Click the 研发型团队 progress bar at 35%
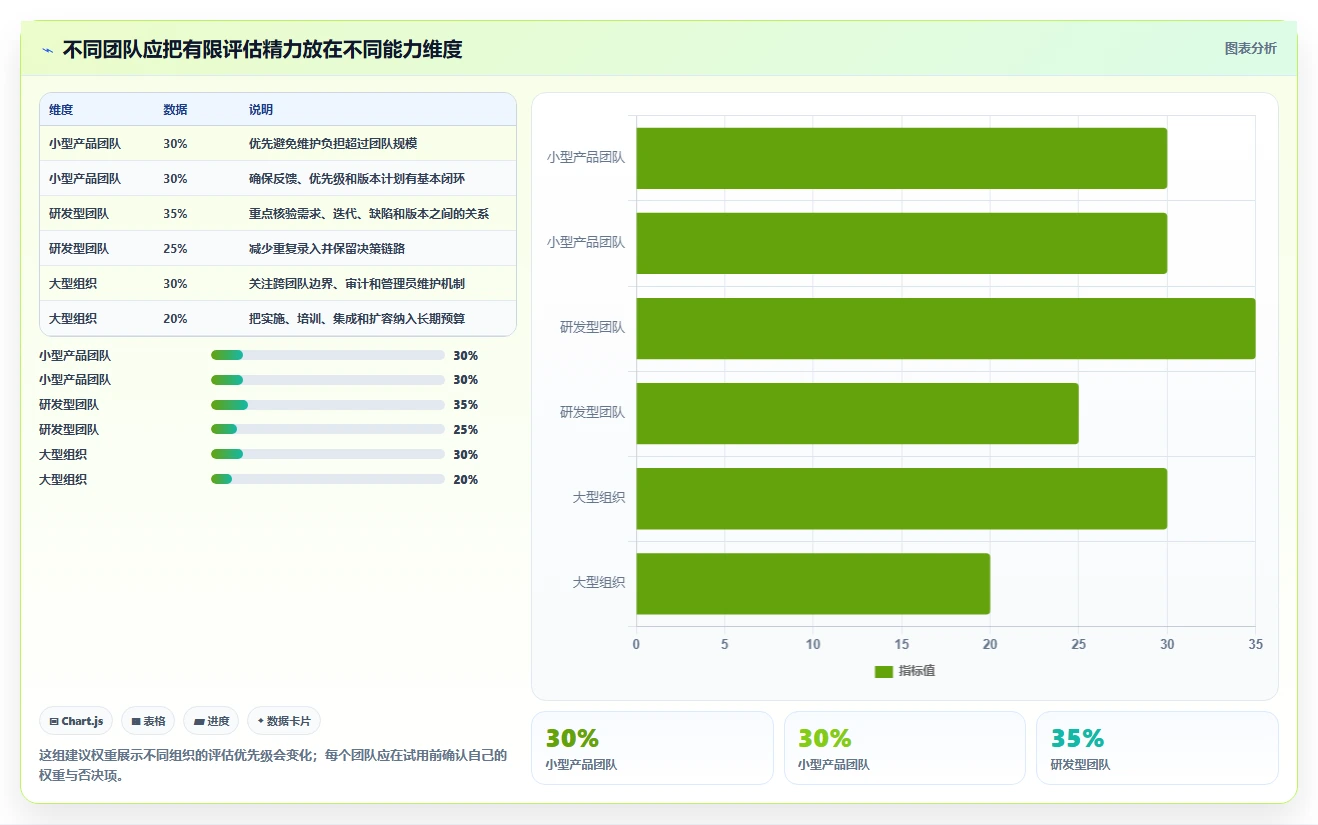 tap(328, 405)
